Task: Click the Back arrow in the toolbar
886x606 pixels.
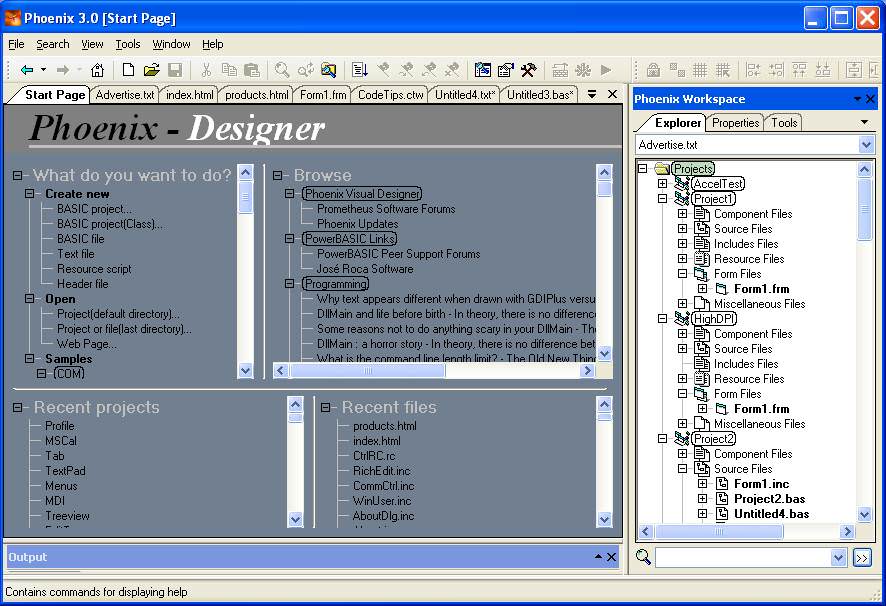Action: tap(27, 70)
